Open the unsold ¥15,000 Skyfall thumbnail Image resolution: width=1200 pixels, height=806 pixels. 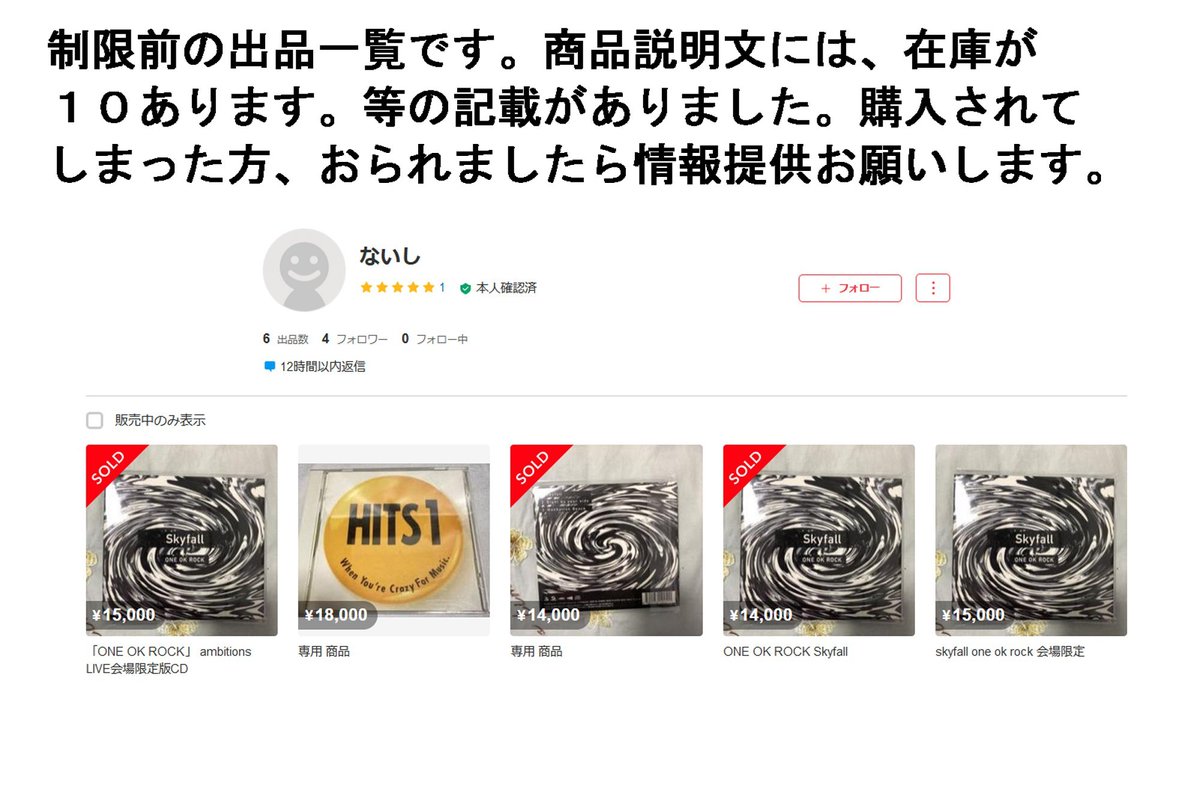pyautogui.click(x=1031, y=540)
